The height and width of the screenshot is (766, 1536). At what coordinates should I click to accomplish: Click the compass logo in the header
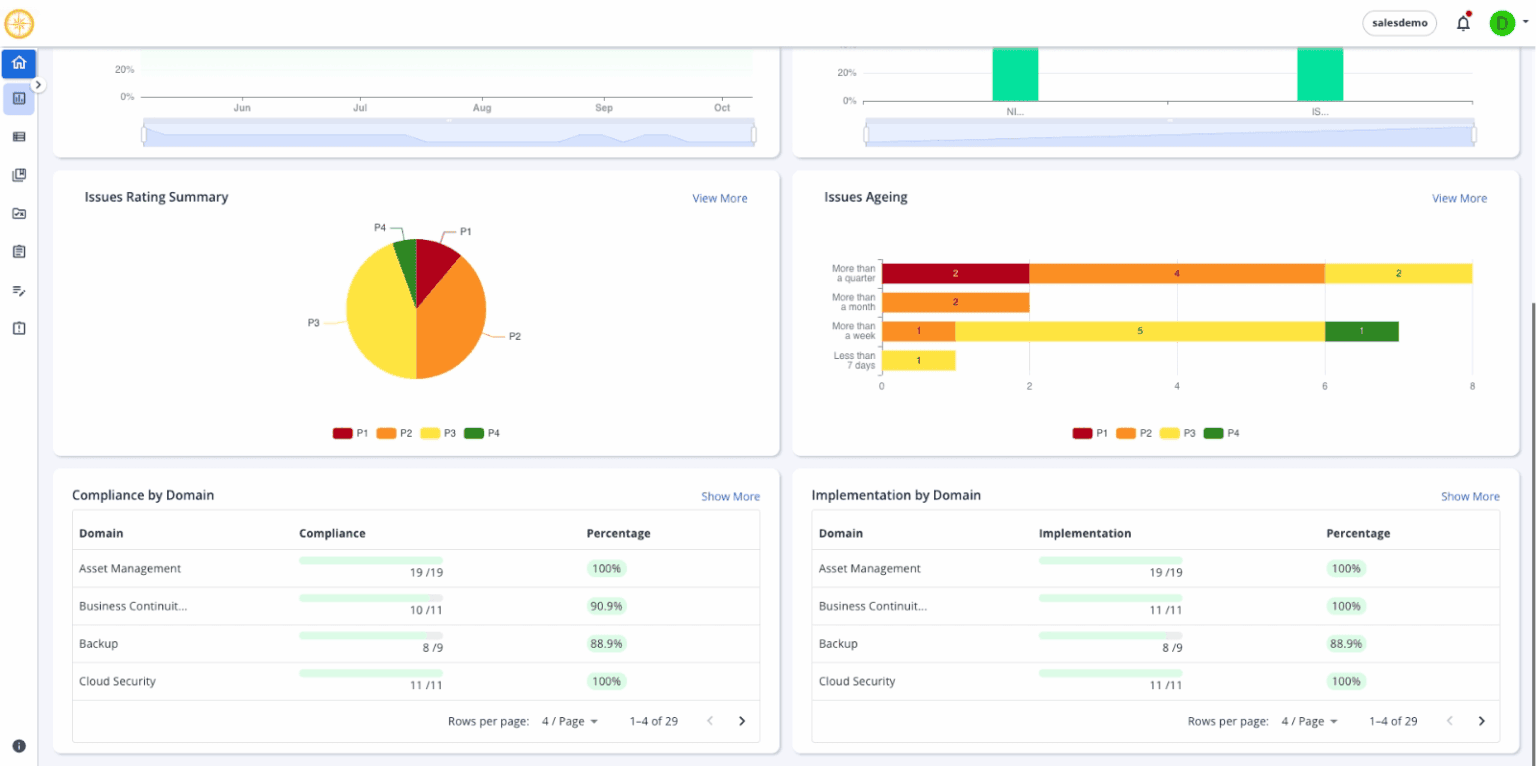coord(19,23)
